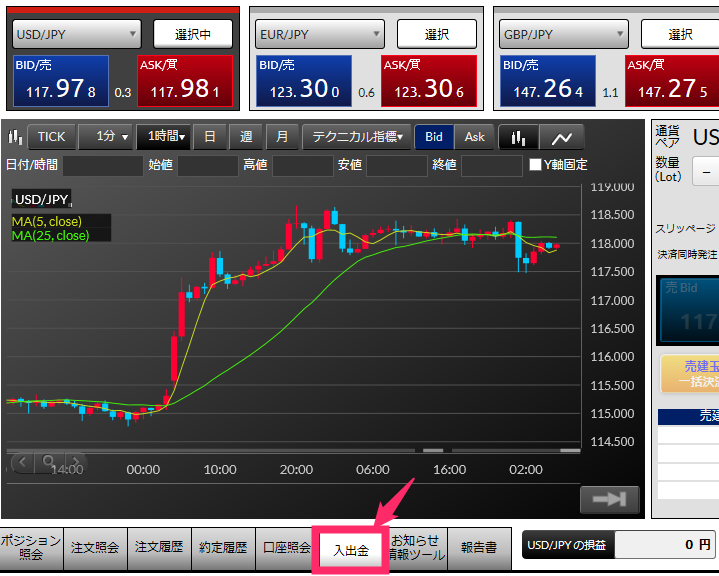This screenshot has width=719, height=576.
Task: Click USD/JPY ASK/買 price 117.981
Action: pyautogui.click(x=185, y=81)
